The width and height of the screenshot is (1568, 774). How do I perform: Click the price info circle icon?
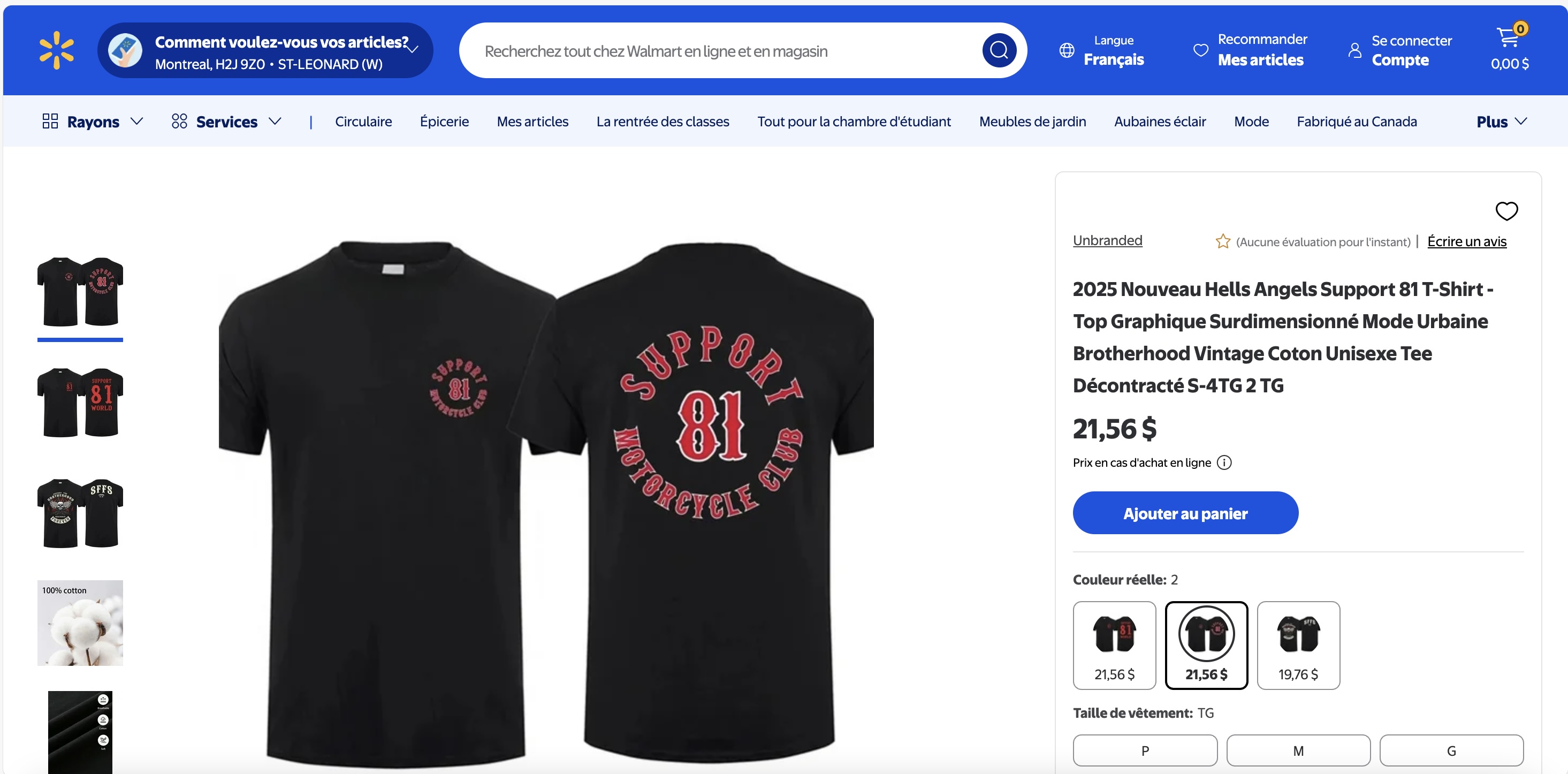pos(1224,463)
